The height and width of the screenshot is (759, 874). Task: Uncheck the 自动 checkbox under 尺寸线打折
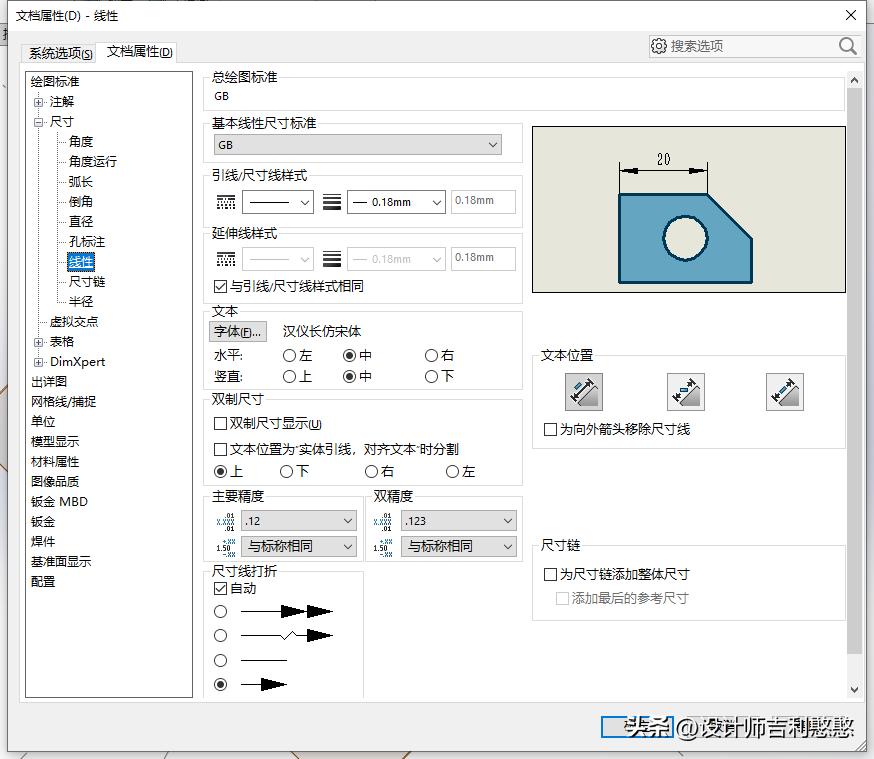(222, 589)
